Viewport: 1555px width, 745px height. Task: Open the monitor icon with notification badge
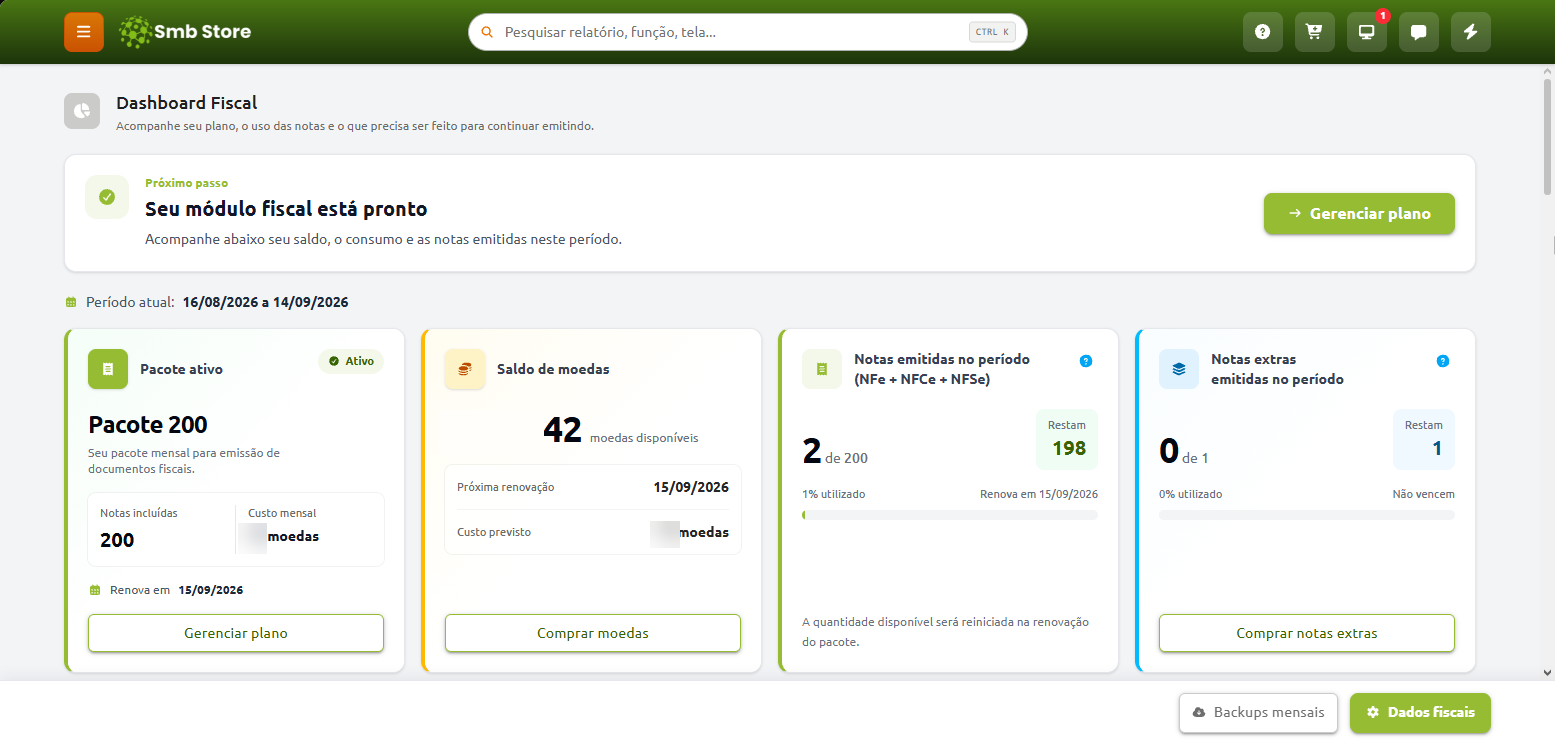coord(1367,32)
